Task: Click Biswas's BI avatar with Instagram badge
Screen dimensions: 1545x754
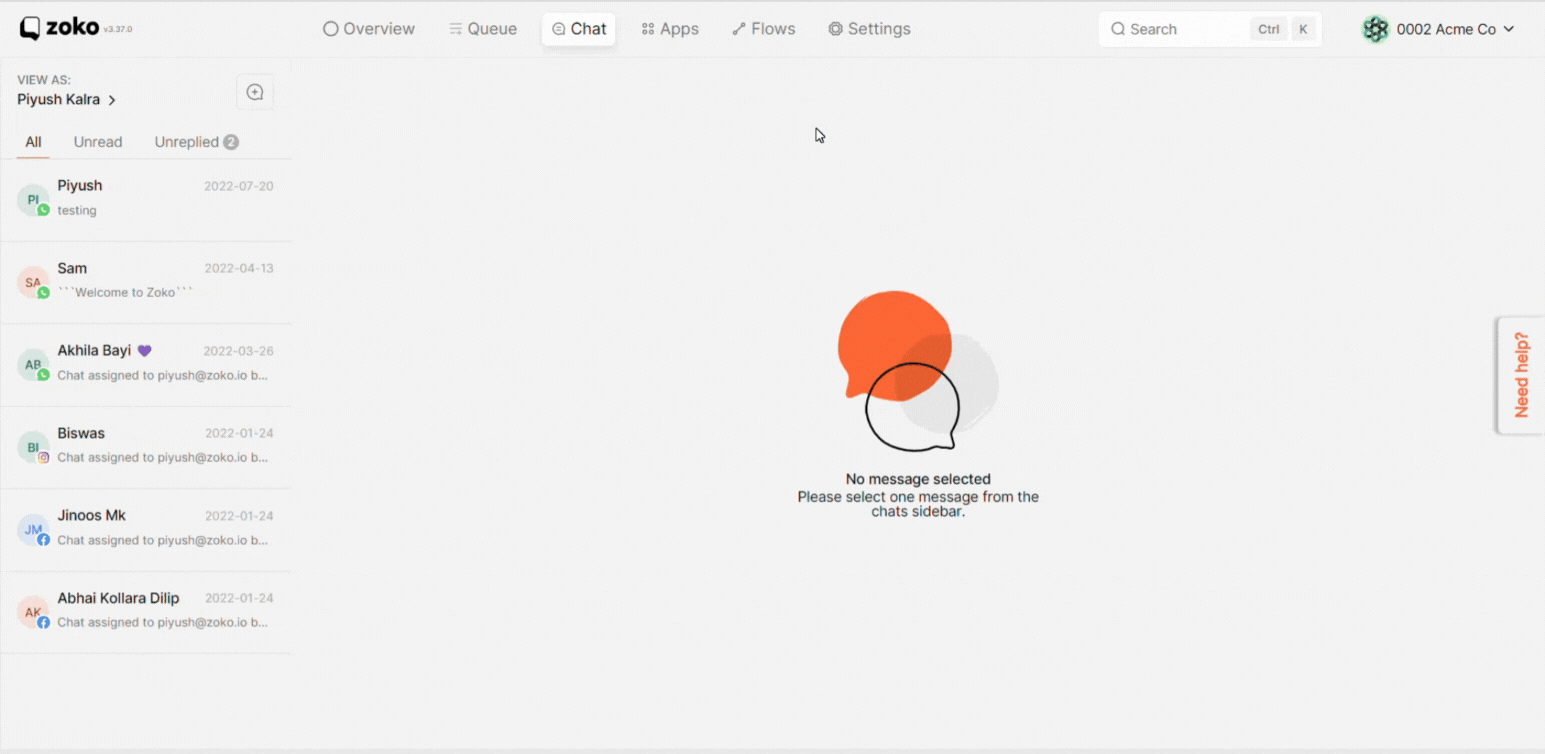Action: point(33,447)
